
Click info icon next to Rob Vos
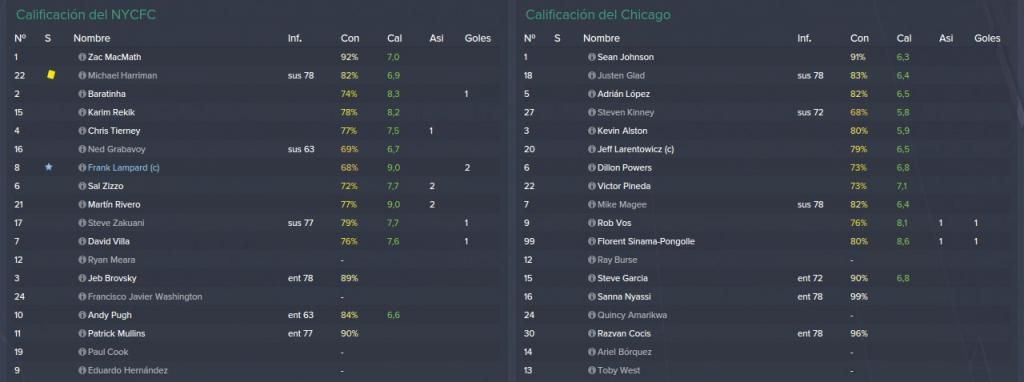(592, 223)
